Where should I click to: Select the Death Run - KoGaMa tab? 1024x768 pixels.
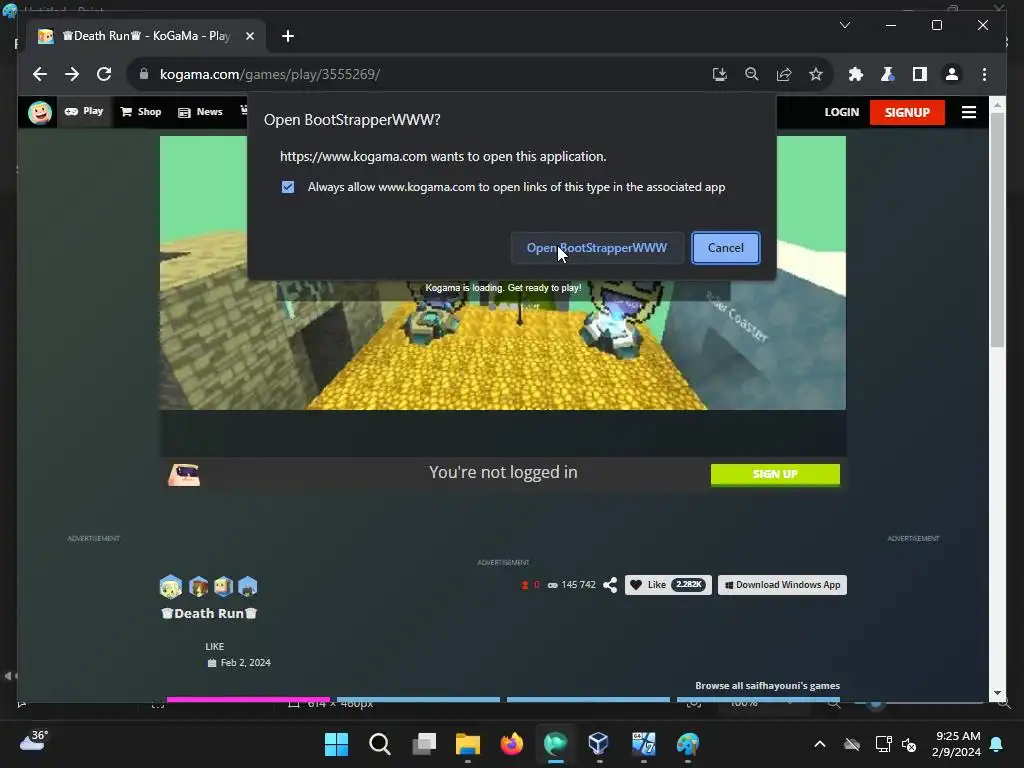click(x=146, y=36)
